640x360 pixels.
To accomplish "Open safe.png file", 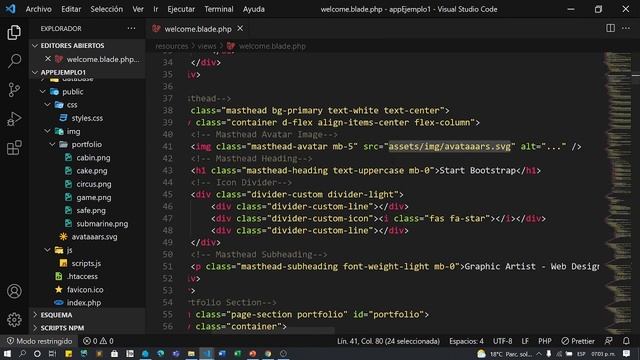I will tap(91, 210).
